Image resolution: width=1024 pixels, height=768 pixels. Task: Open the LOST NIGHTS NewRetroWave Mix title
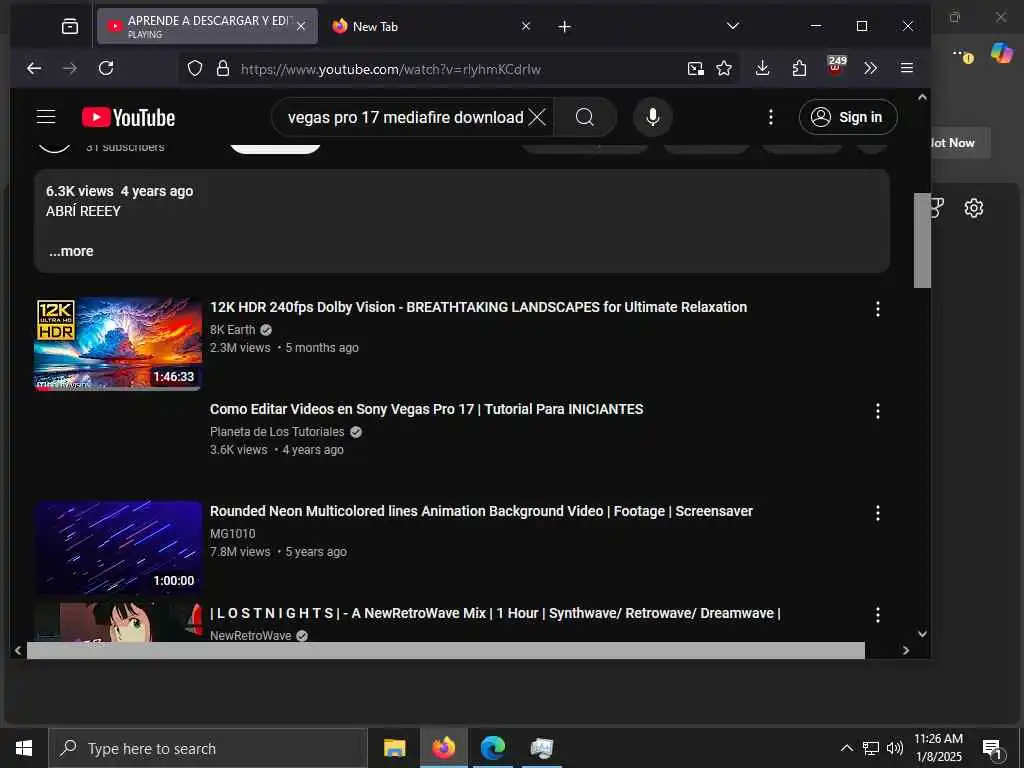(495, 613)
